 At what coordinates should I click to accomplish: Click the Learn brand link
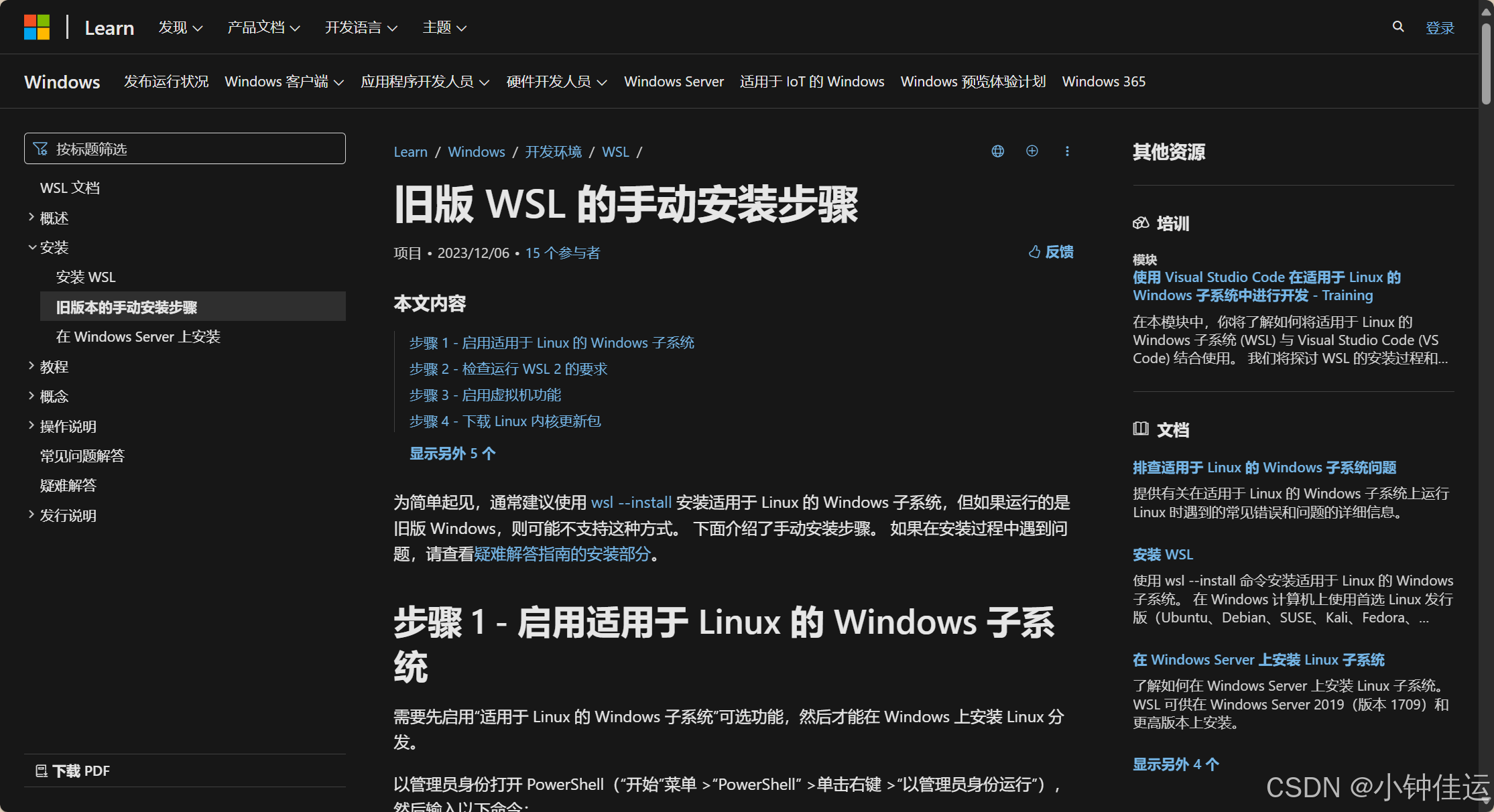tap(109, 27)
